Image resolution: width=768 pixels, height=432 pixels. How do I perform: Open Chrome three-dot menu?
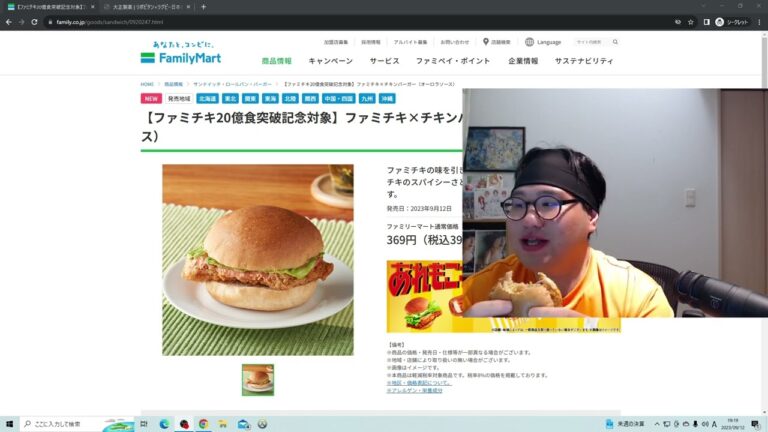point(760,22)
